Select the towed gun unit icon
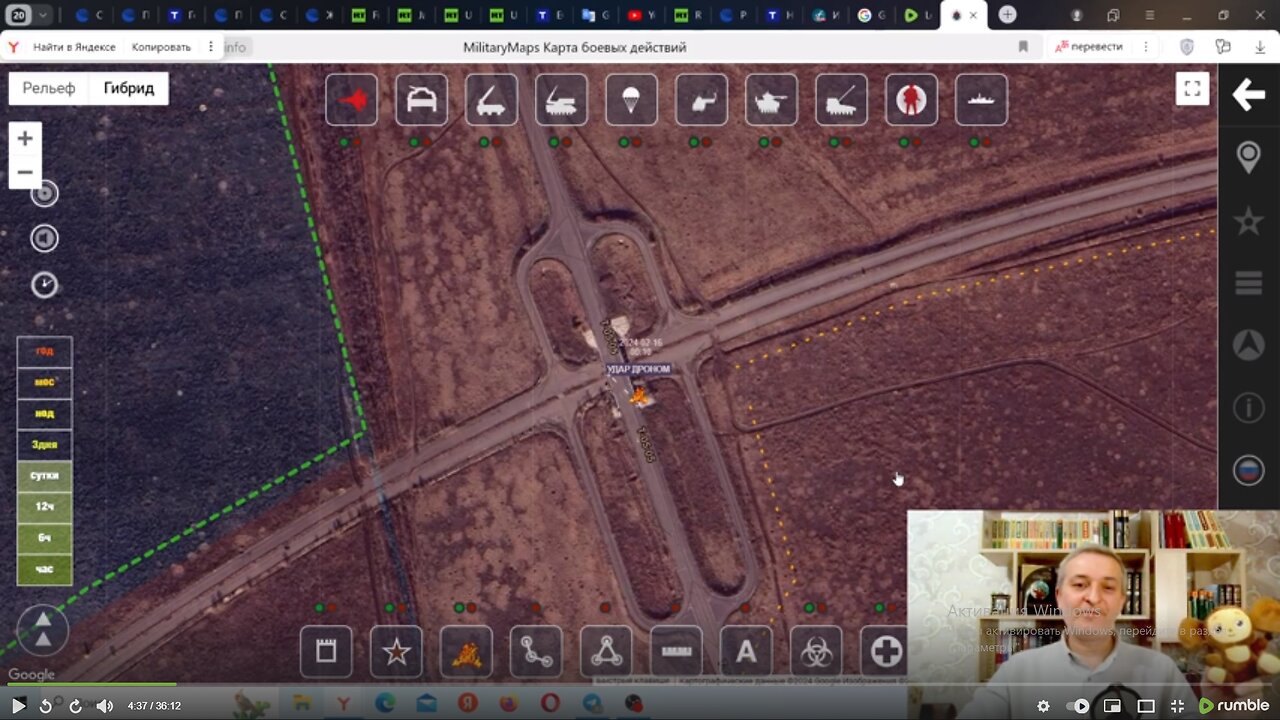This screenshot has height=720, width=1280. [x=841, y=99]
